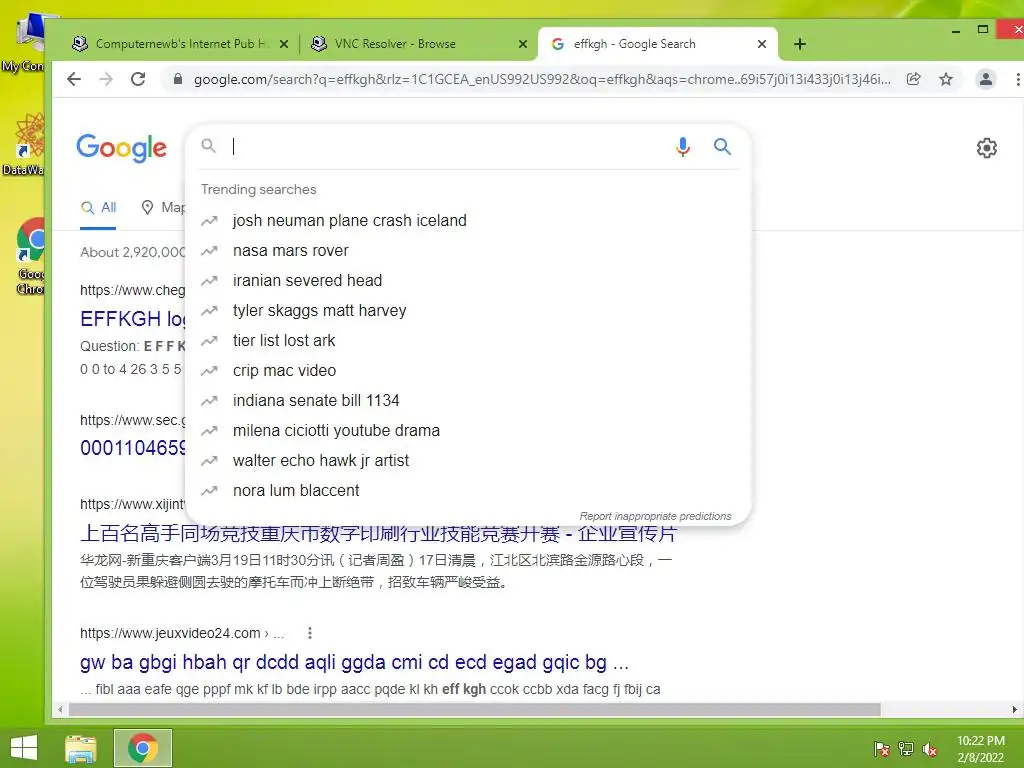This screenshot has width=1024, height=768.
Task: Select milena ciciotti youtube drama suggestion
Action: [x=468, y=431]
